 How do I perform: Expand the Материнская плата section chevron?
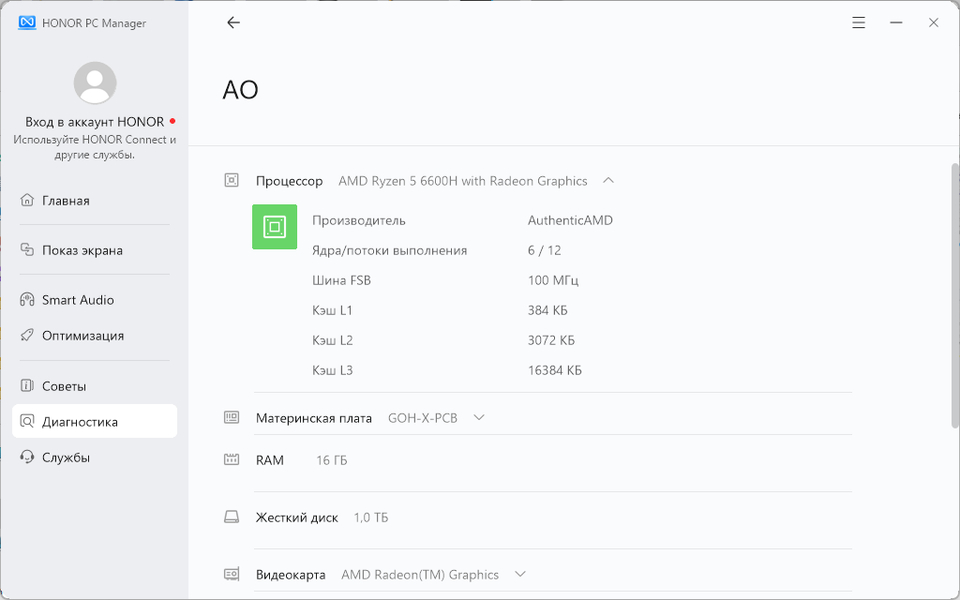pyautogui.click(x=479, y=418)
